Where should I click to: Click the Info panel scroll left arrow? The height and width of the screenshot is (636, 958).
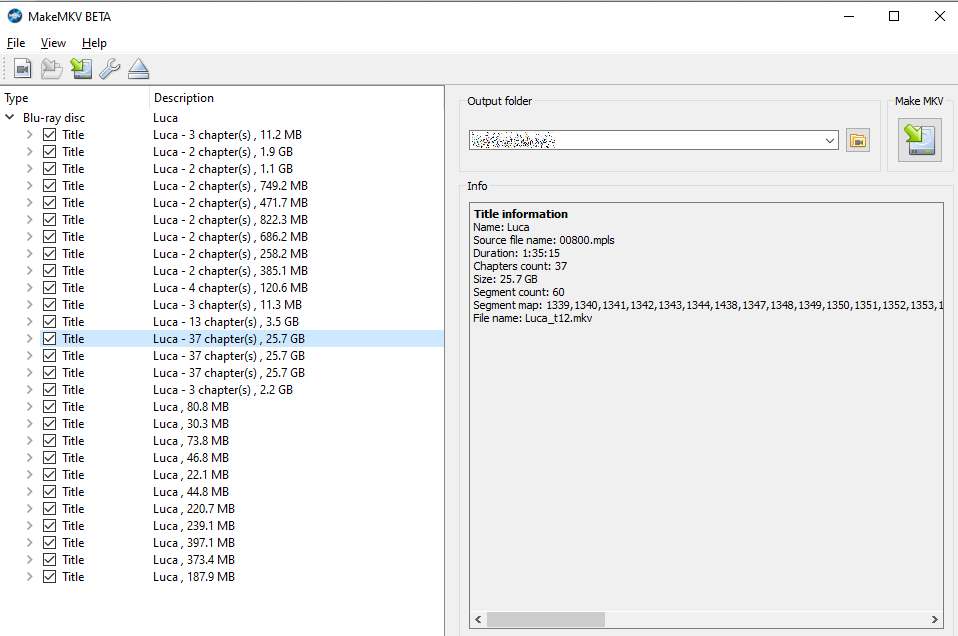pyautogui.click(x=478, y=620)
